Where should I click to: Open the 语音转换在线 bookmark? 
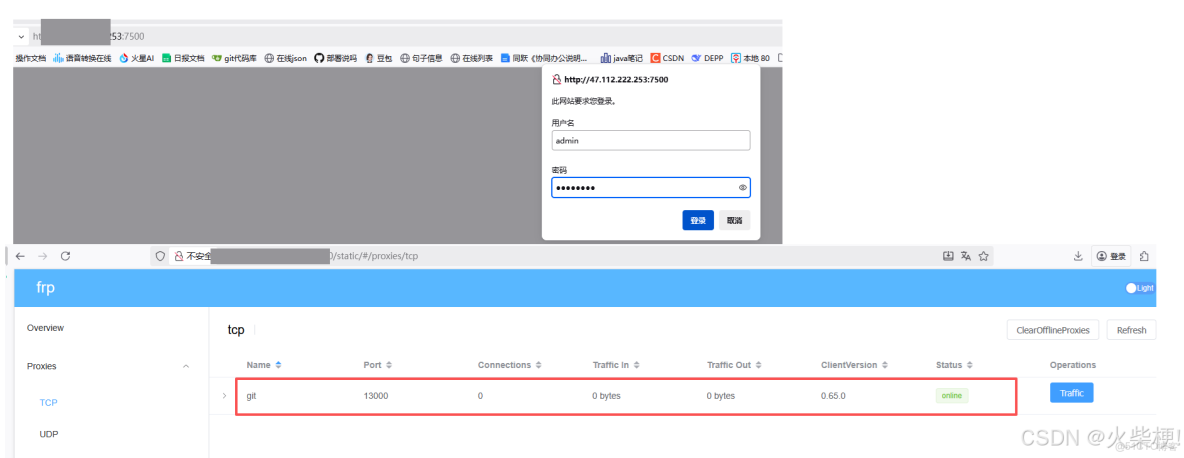tap(82, 57)
